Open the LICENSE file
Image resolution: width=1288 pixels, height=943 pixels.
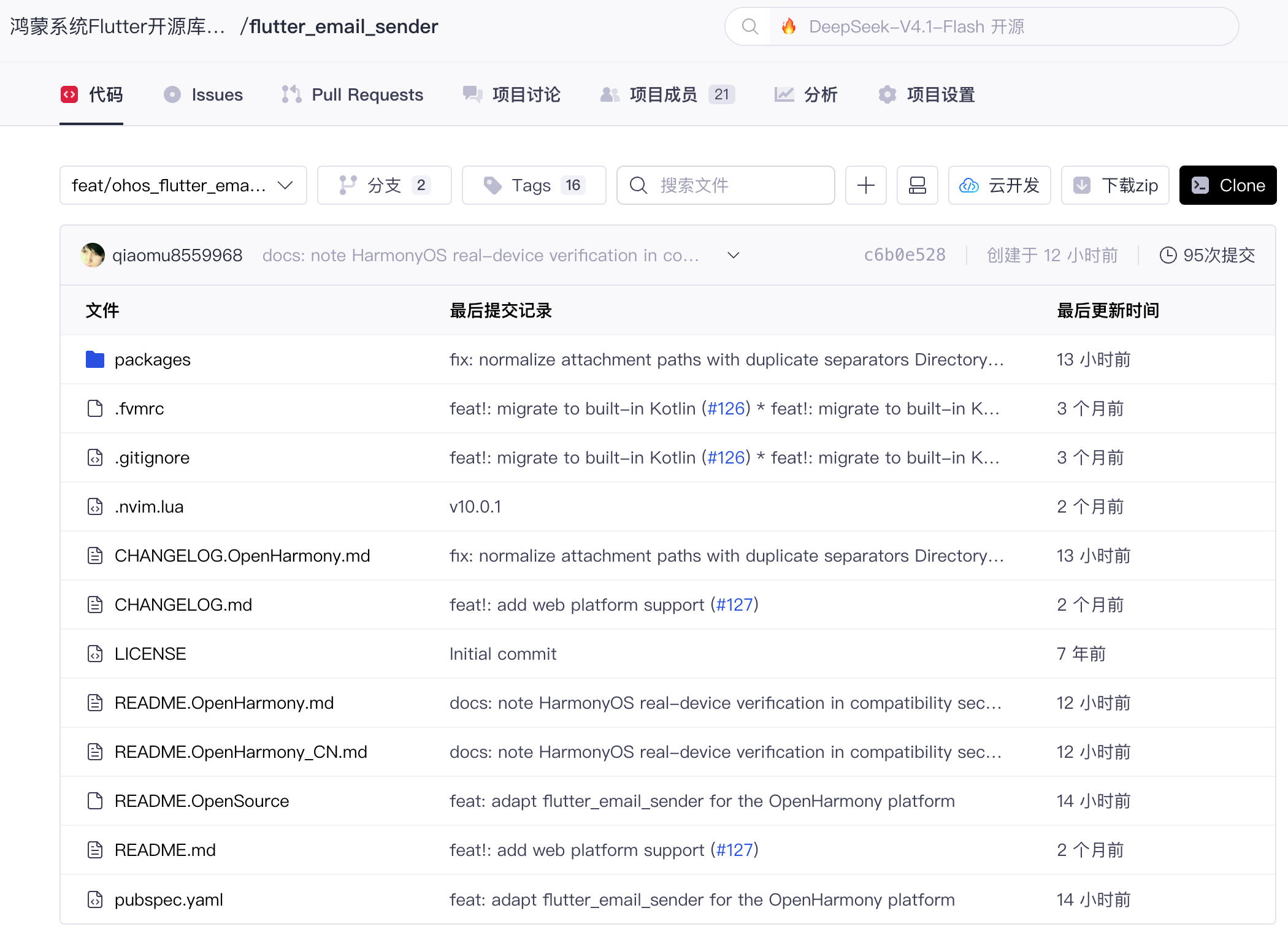click(150, 654)
